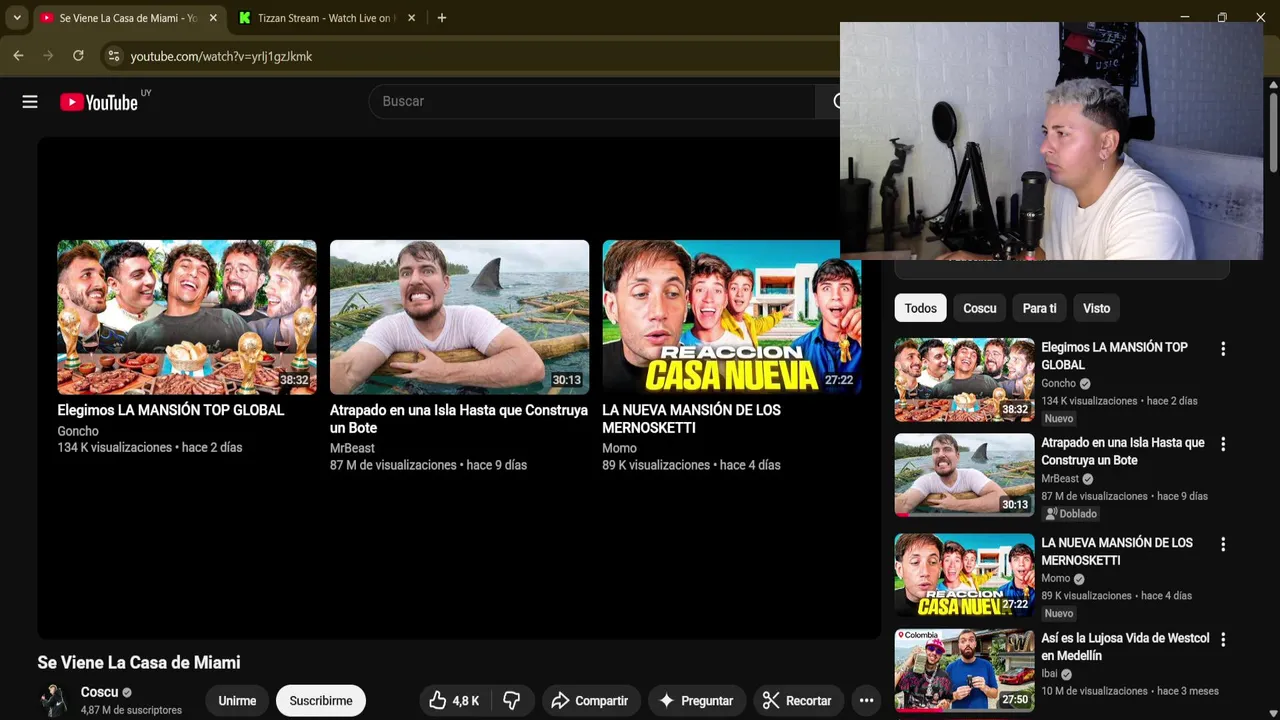Click end-screen channel name Goncho
Image resolution: width=1280 pixels, height=720 pixels.
[x=78, y=431]
